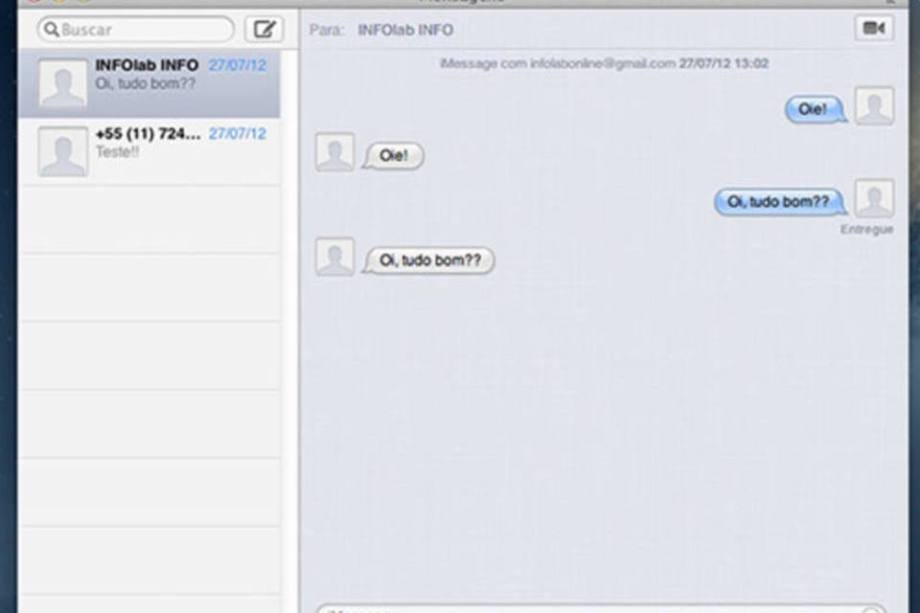The height and width of the screenshot is (613, 920).
Task: Click avatar beside received "Oie!" message
Action: (334, 152)
